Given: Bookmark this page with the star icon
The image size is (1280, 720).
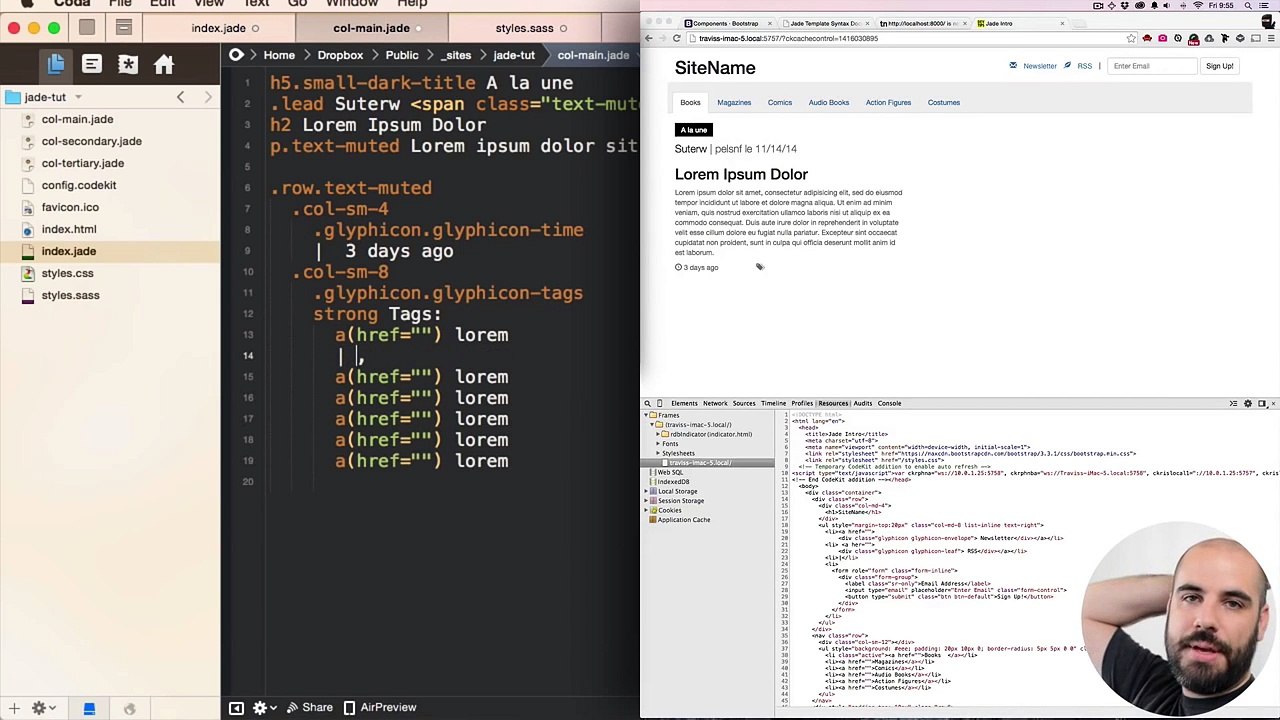Looking at the screenshot, I should pos(1131,38).
